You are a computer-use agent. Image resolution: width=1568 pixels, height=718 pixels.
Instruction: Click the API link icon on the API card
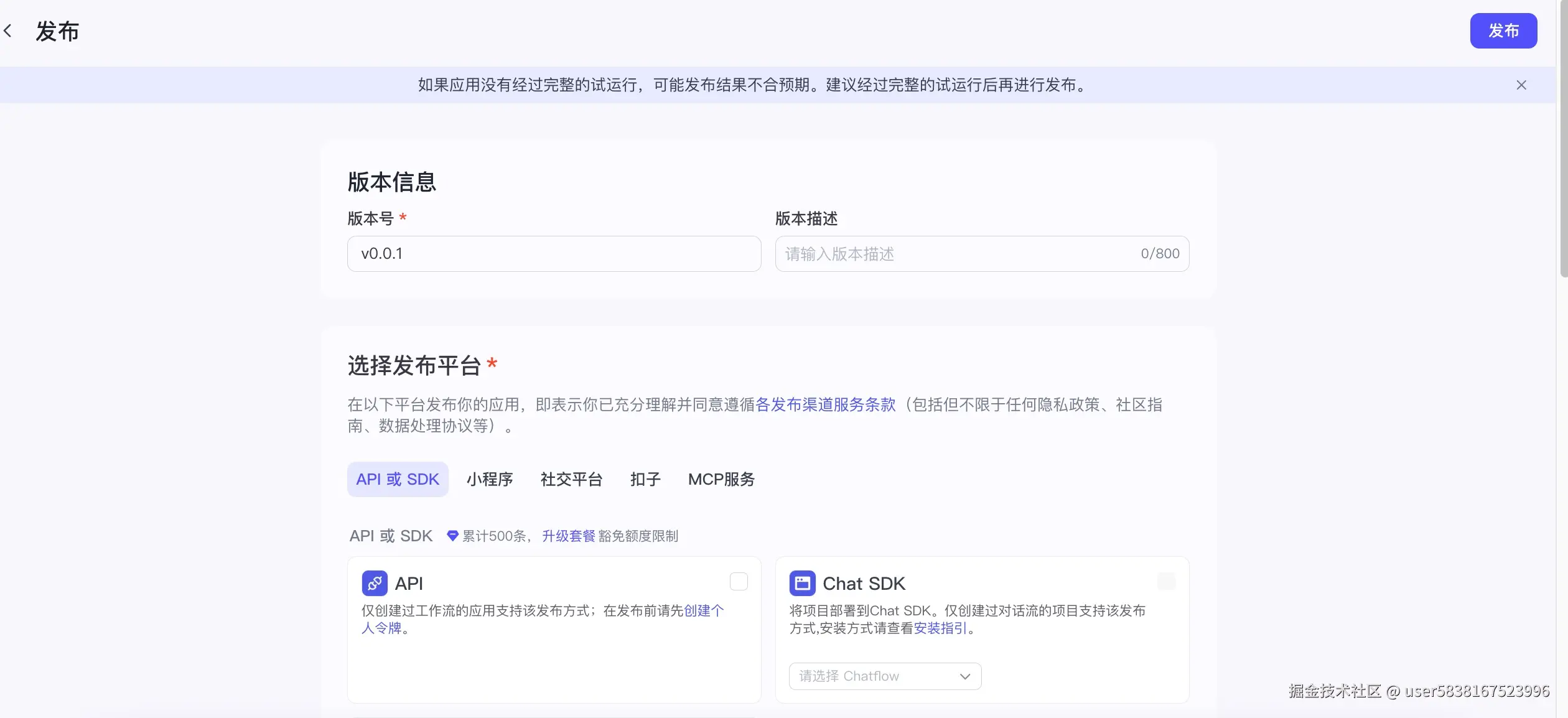point(374,583)
